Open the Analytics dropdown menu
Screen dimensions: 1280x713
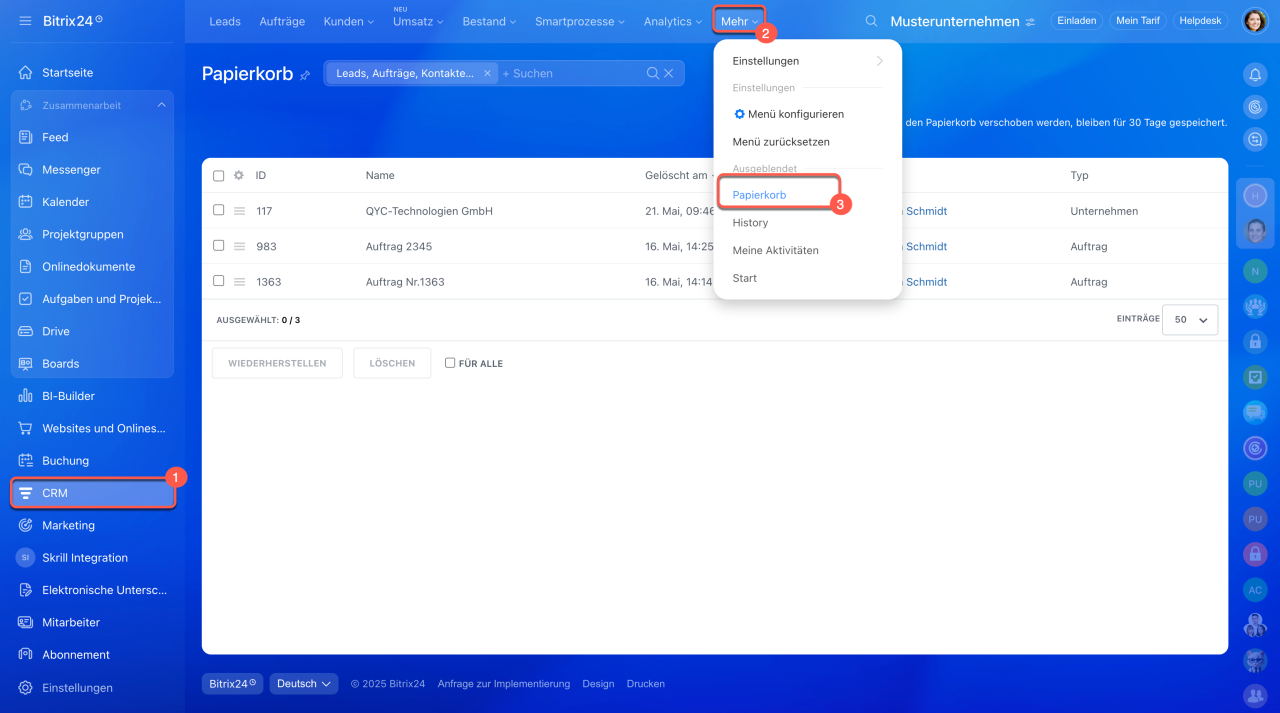click(x=673, y=21)
